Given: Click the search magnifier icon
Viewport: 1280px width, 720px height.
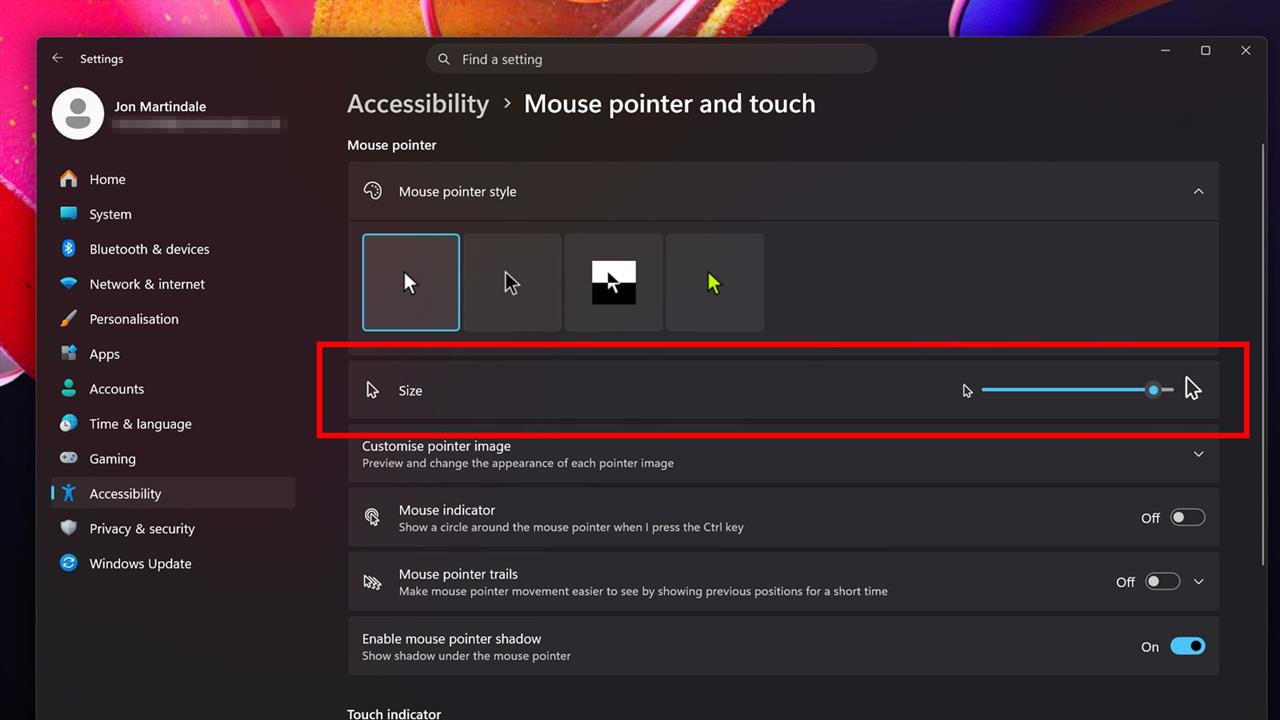Looking at the screenshot, I should [444, 59].
